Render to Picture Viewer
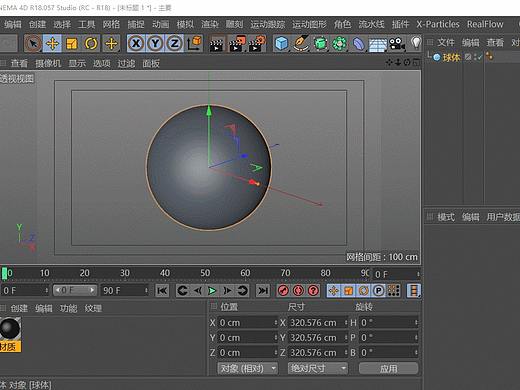This screenshot has height=390, width=520. [237, 44]
